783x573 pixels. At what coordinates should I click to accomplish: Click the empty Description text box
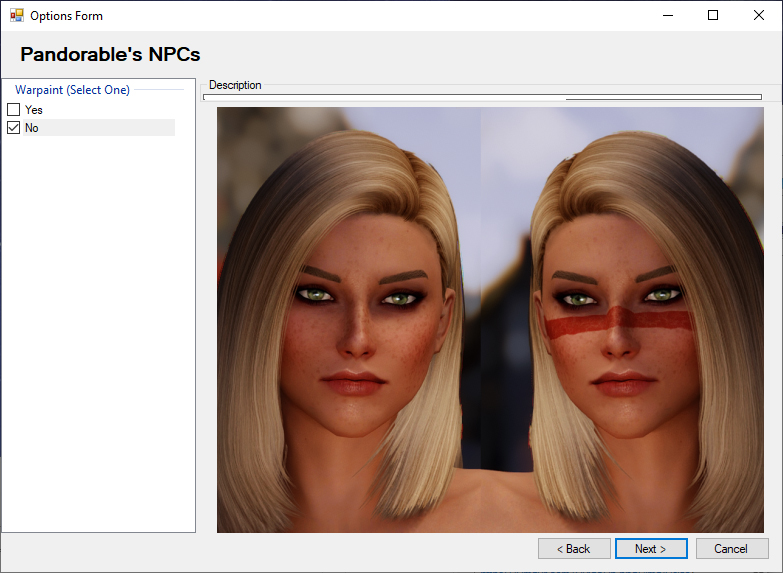[482, 97]
